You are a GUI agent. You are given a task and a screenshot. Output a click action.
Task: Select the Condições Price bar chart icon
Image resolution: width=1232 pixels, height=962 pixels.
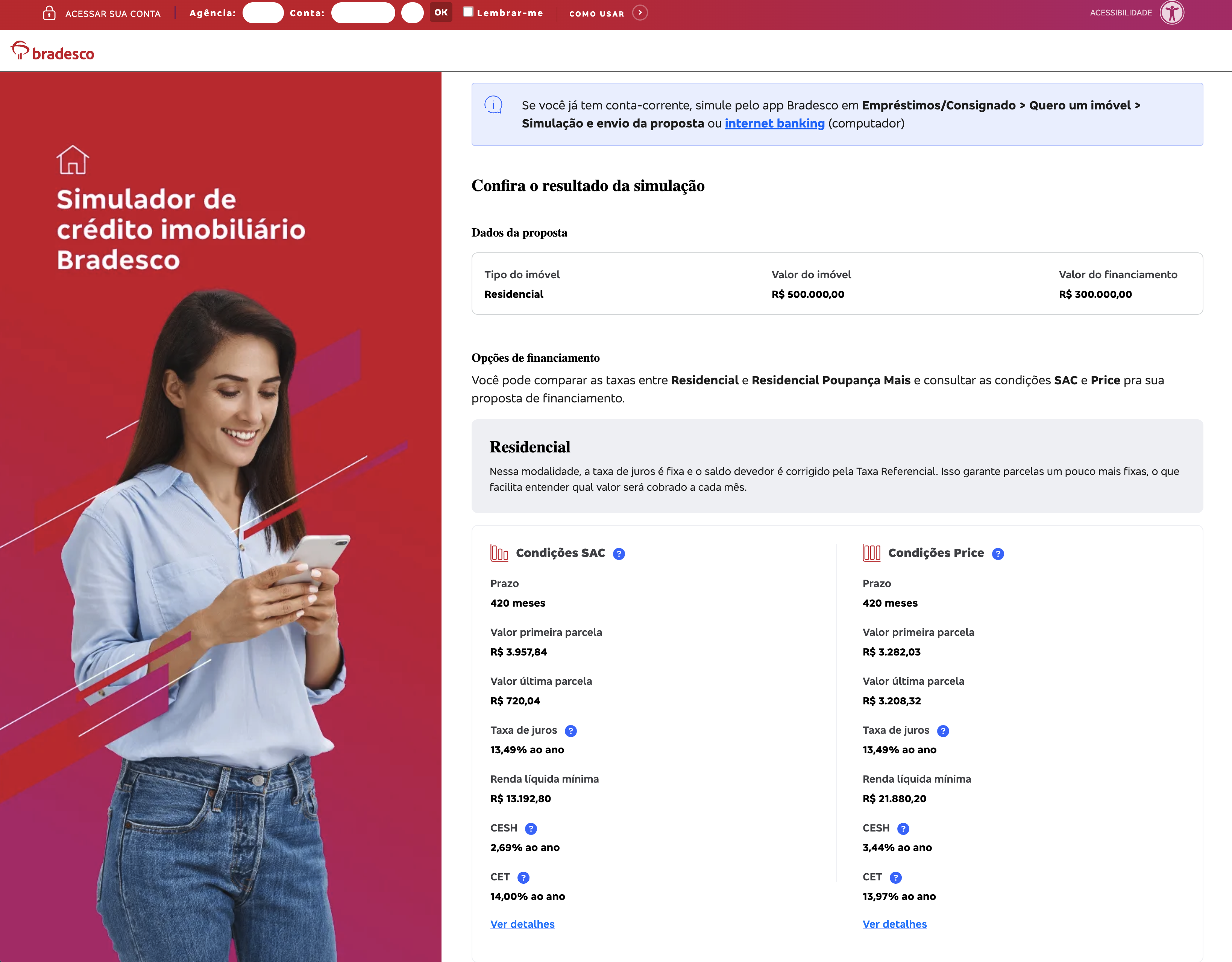871,553
